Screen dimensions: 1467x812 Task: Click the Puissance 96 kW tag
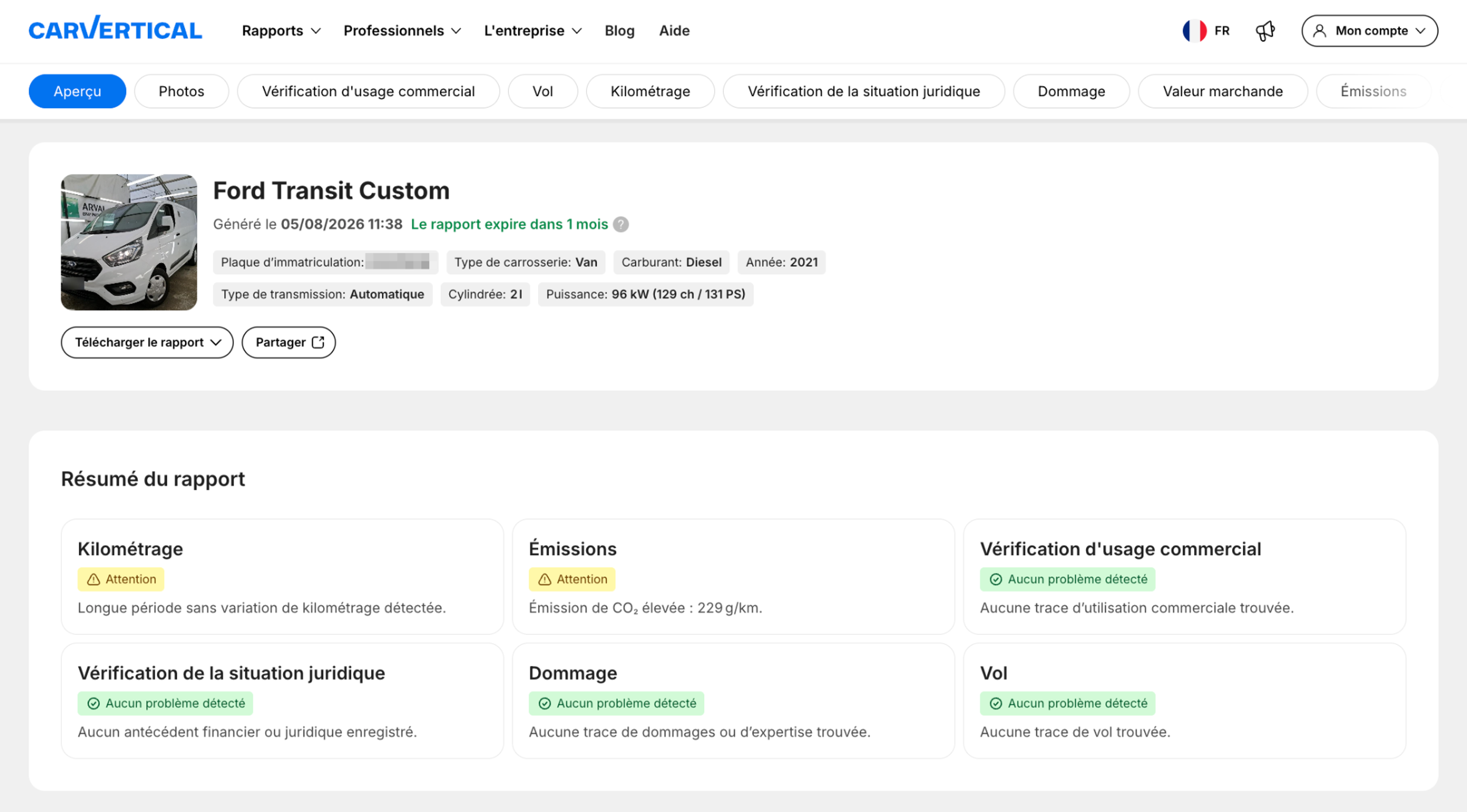tap(646, 294)
